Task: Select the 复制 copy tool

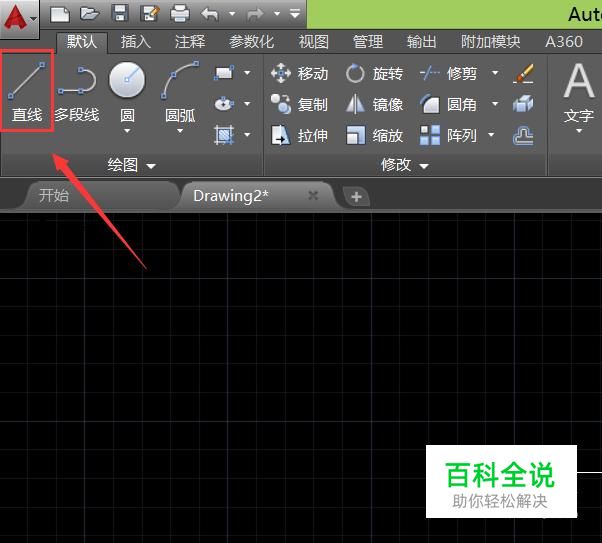Action: tap(299, 104)
